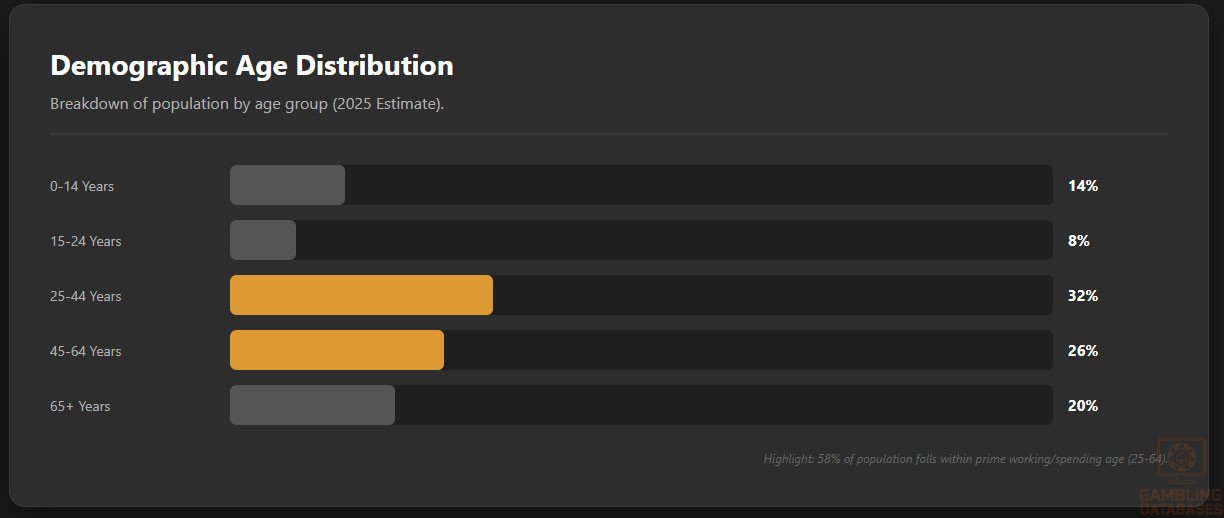Screen dimensions: 1224x518
Task: Click the 14% value label
Action: pyautogui.click(x=1083, y=186)
